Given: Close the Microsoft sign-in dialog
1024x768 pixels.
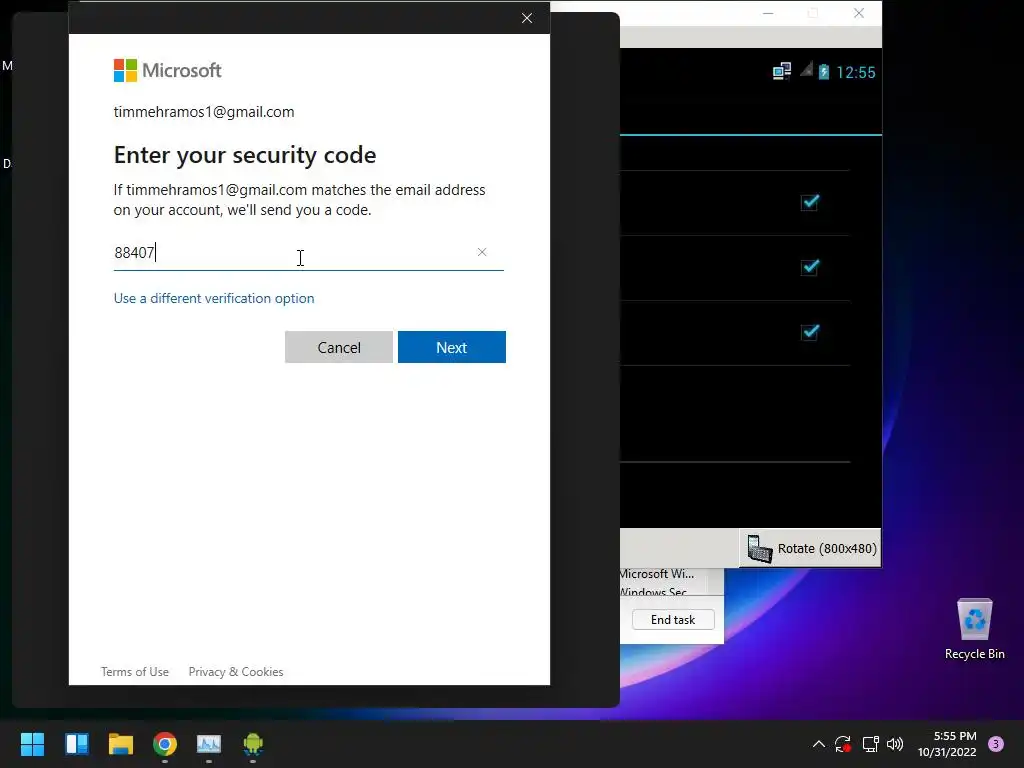Looking at the screenshot, I should (x=527, y=18).
